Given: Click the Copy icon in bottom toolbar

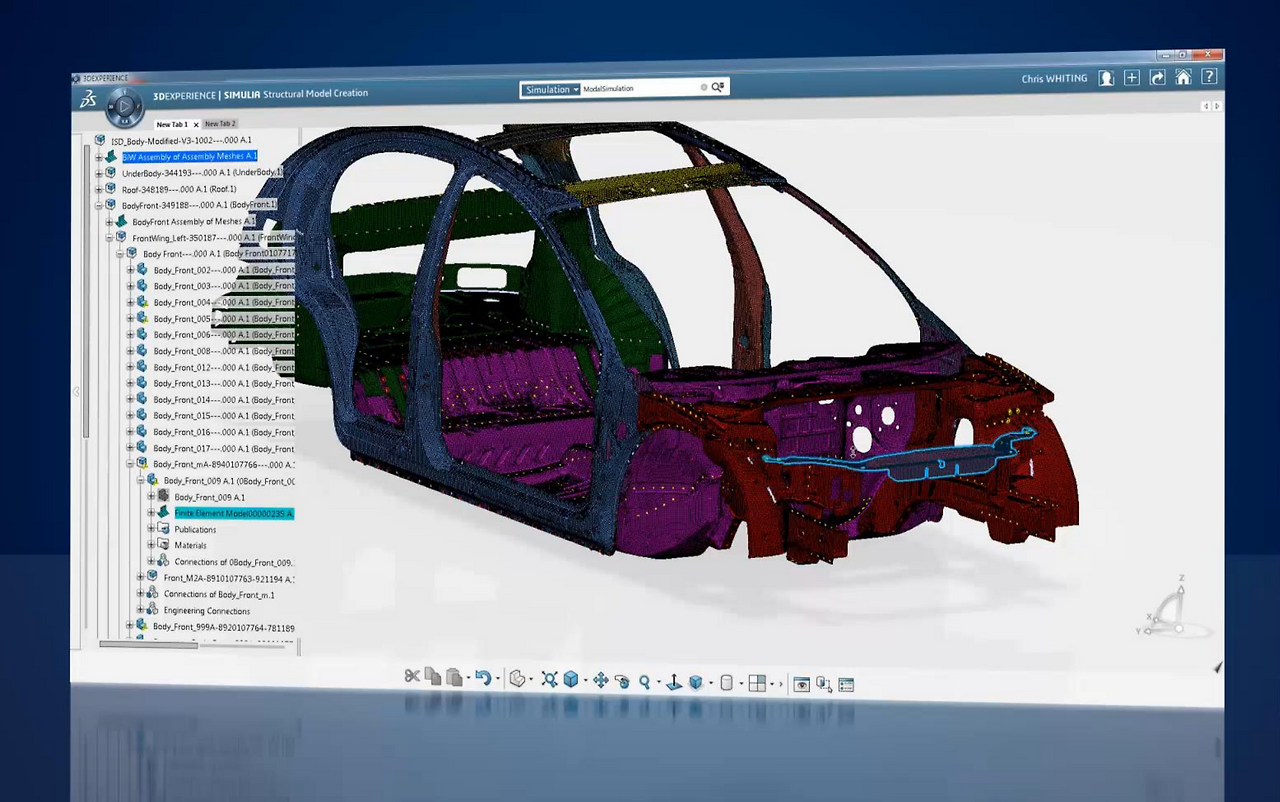Looking at the screenshot, I should [x=432, y=677].
